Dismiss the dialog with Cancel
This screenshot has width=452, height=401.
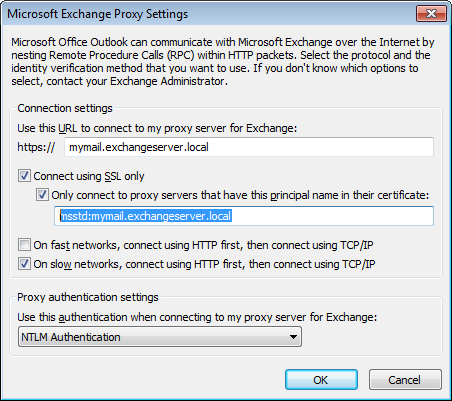coord(405,380)
